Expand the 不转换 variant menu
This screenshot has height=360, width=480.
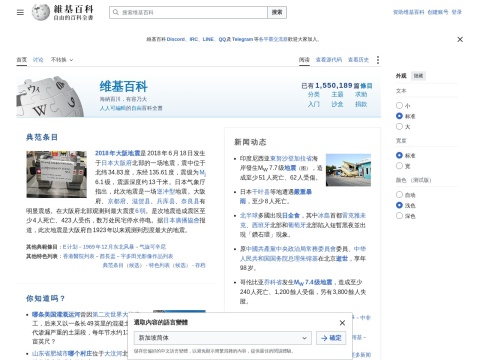[x=62, y=60]
